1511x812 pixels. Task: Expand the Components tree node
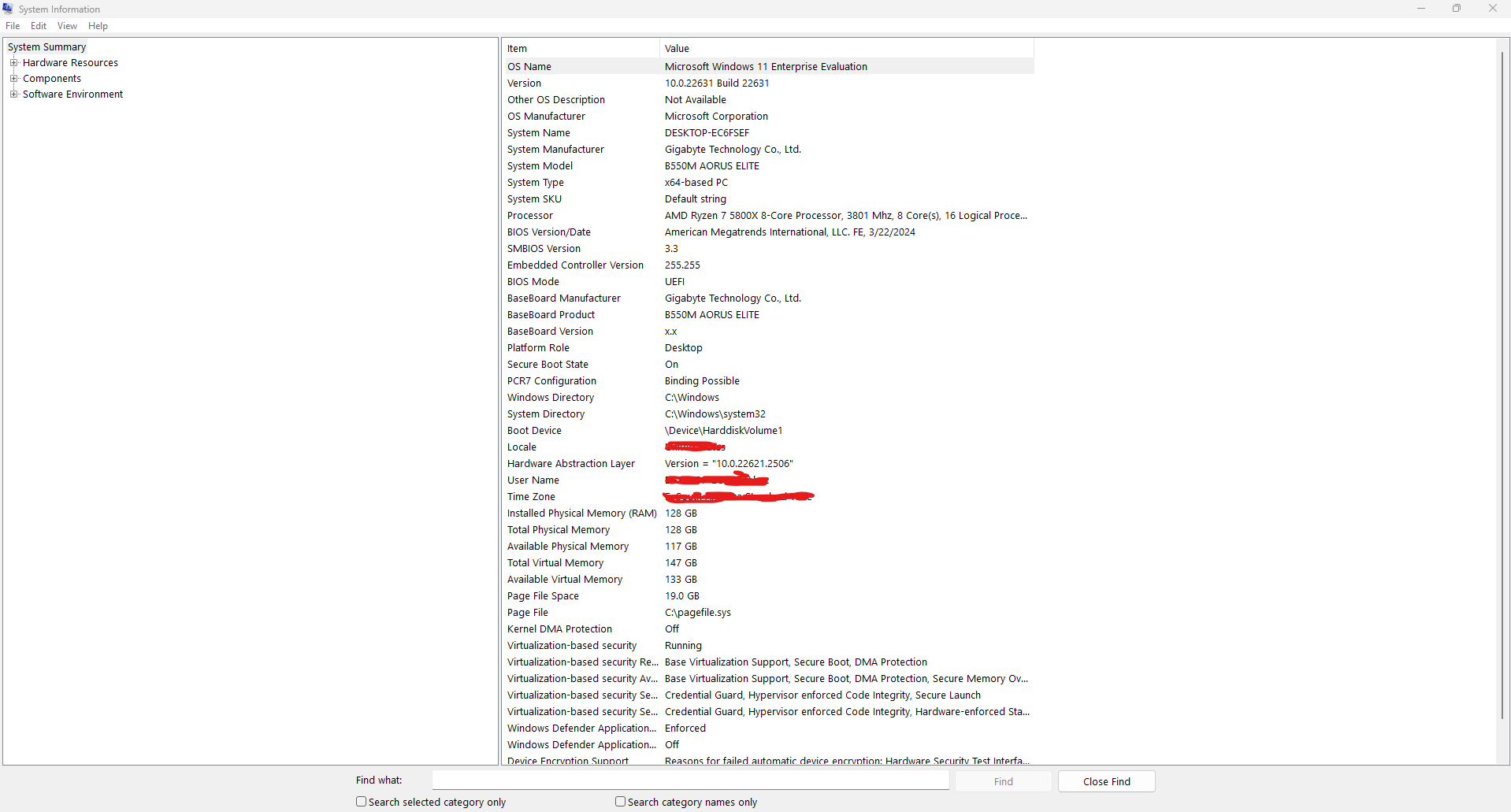point(14,78)
